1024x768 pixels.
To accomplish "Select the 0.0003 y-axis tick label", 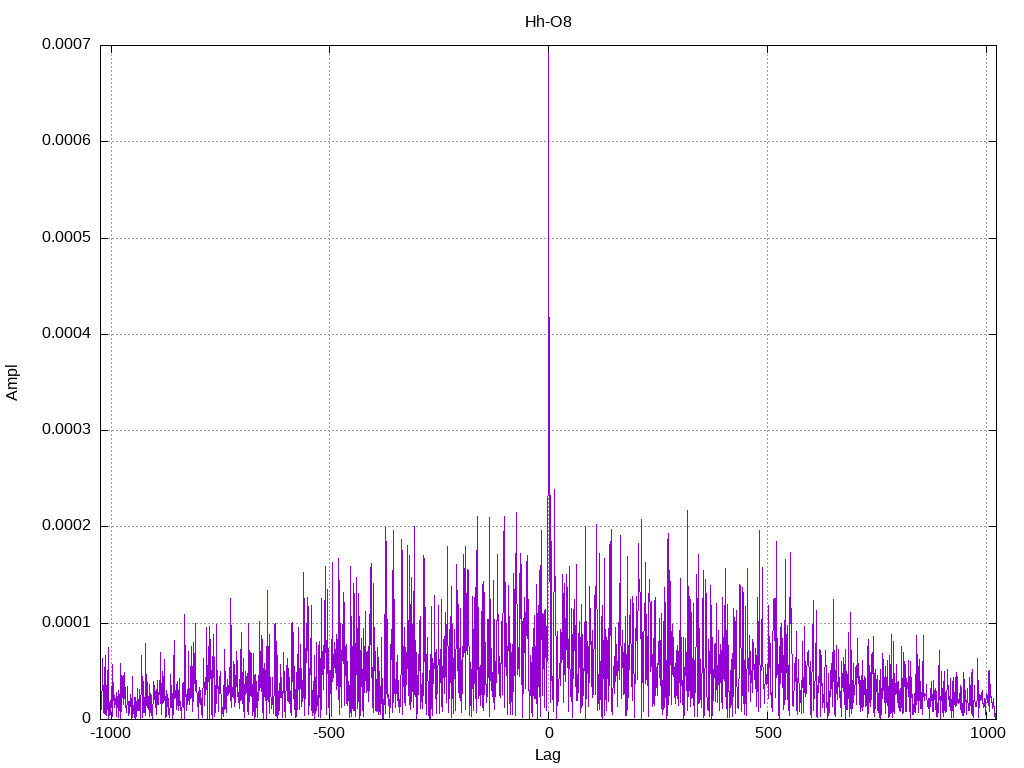I will (x=66, y=430).
